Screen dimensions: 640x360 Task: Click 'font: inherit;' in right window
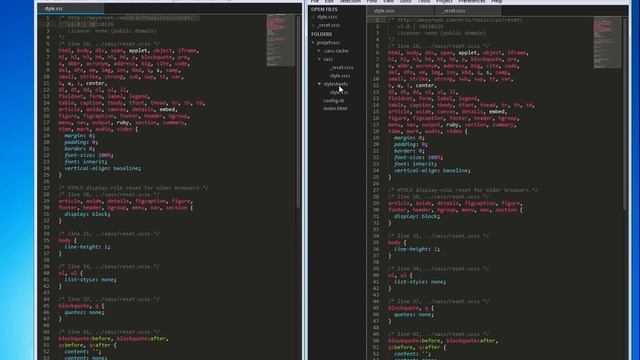[x=416, y=164]
